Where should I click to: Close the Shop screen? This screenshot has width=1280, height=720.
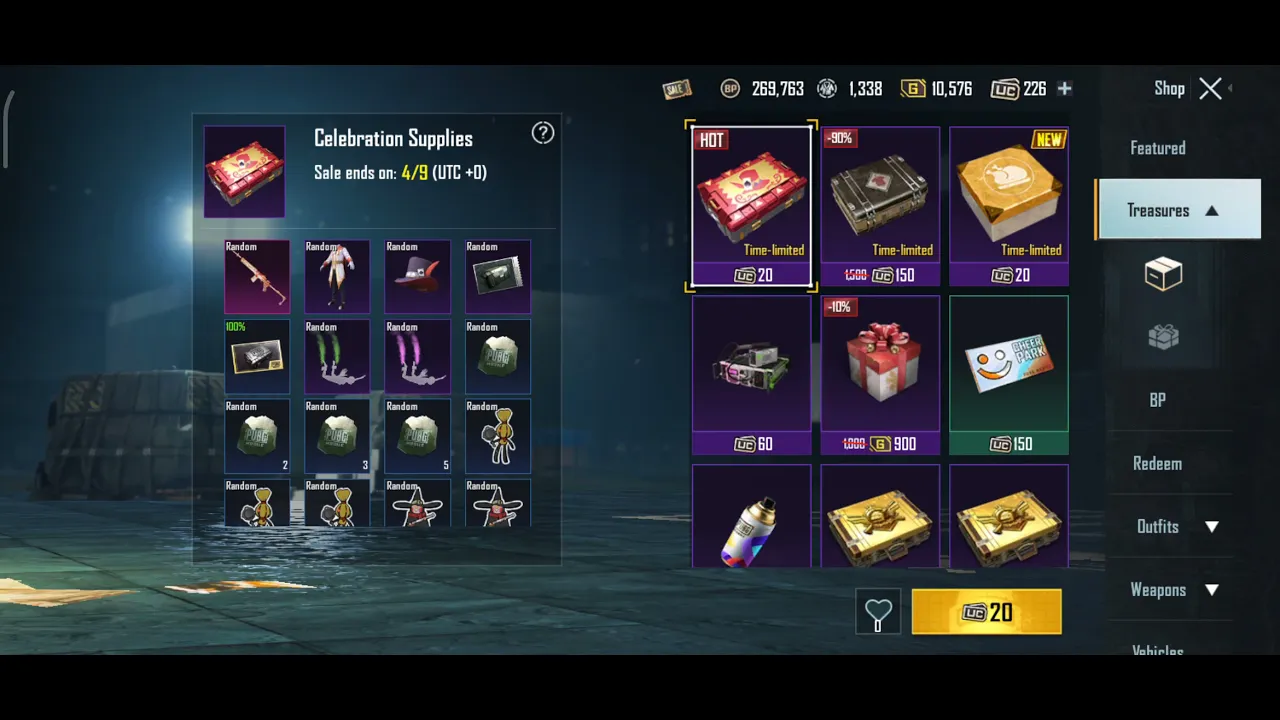(1211, 89)
